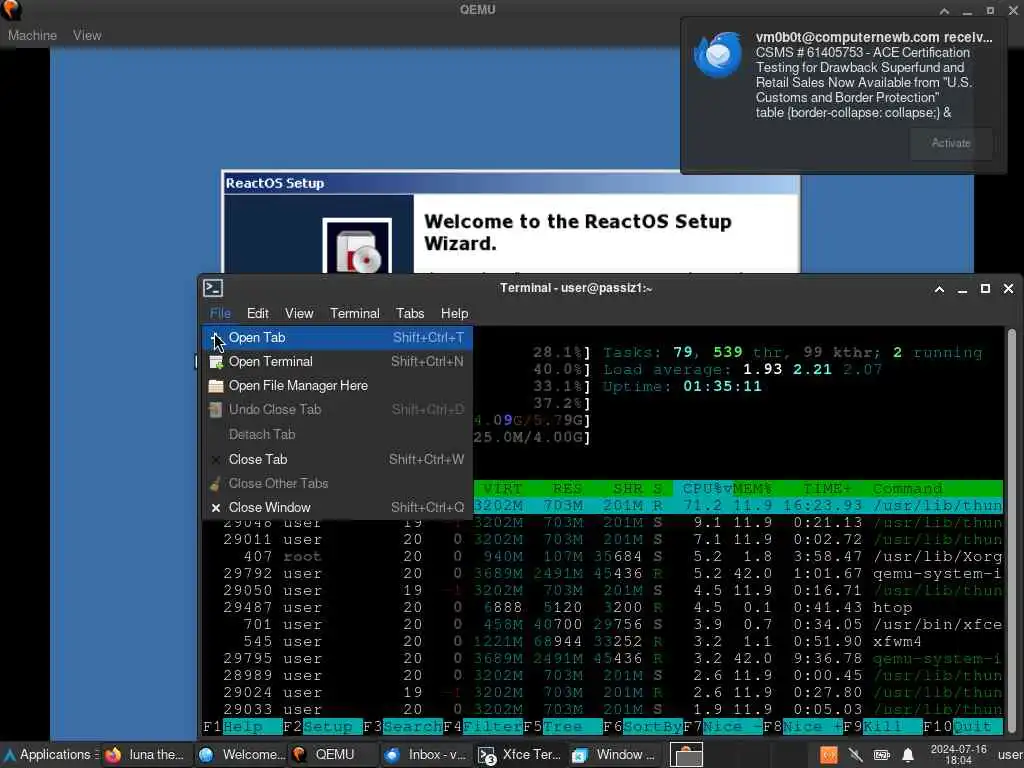
Task: Open QEMU View menu
Action: 87,35
